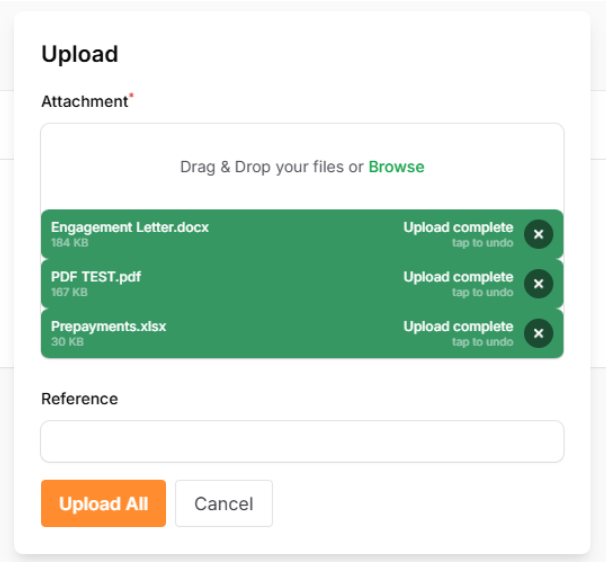Click the Upload dialog heading
Screen dimensions: 606x562
(79, 54)
